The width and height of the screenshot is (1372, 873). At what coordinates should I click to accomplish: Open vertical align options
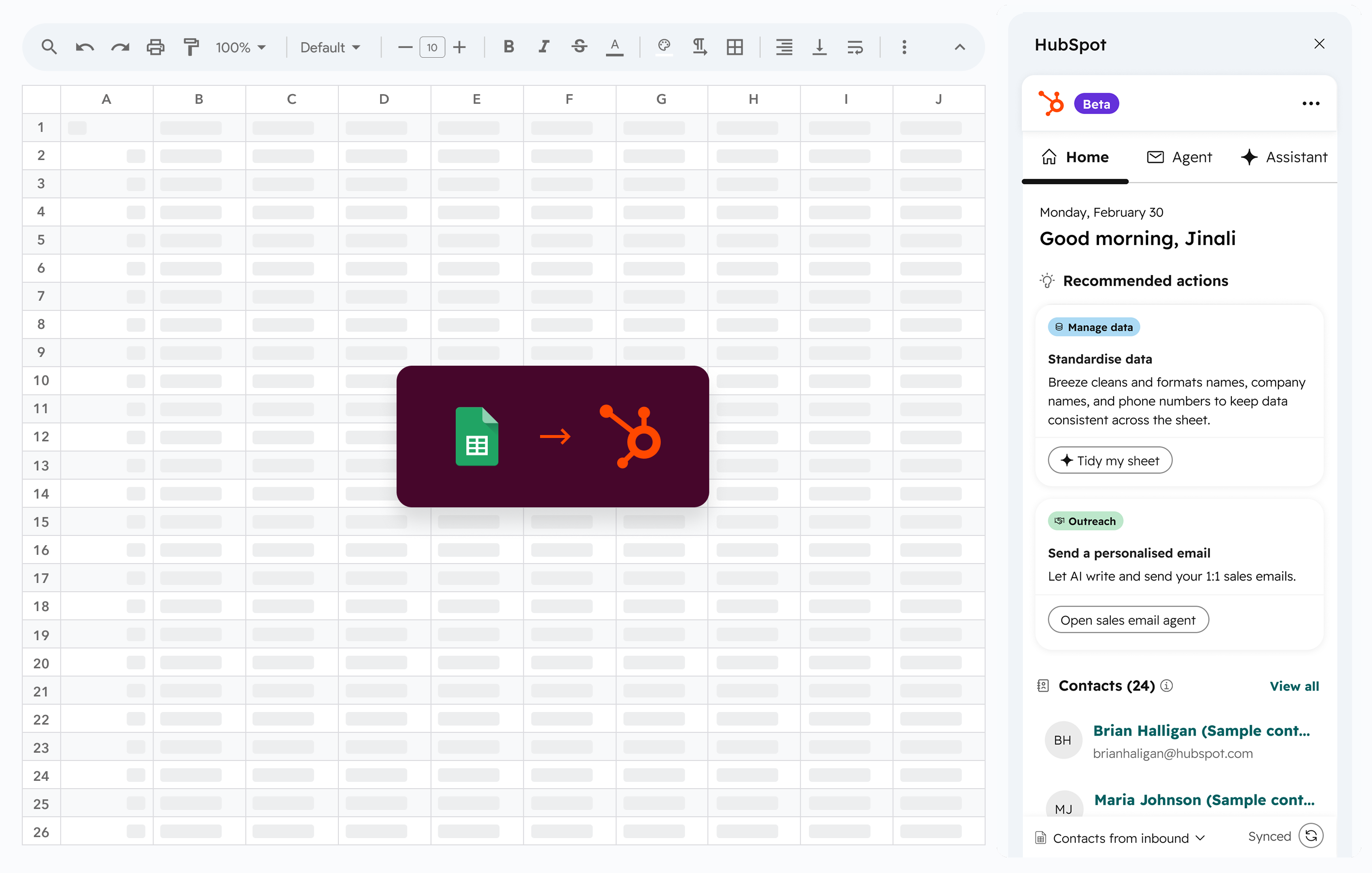(819, 47)
